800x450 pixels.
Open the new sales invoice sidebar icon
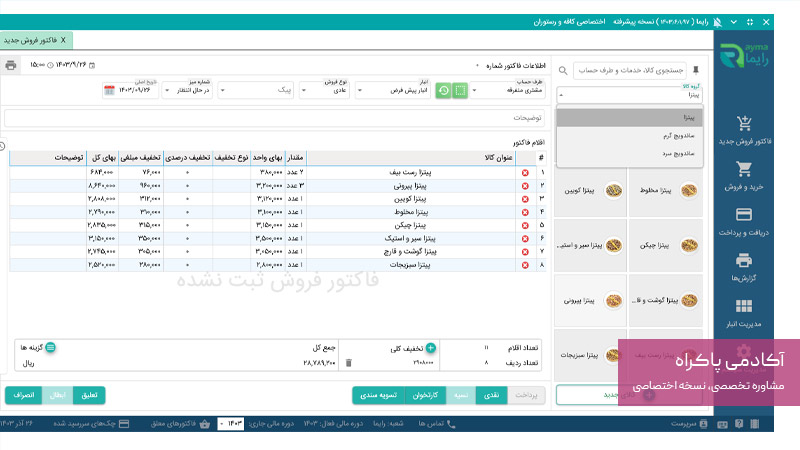click(744, 123)
